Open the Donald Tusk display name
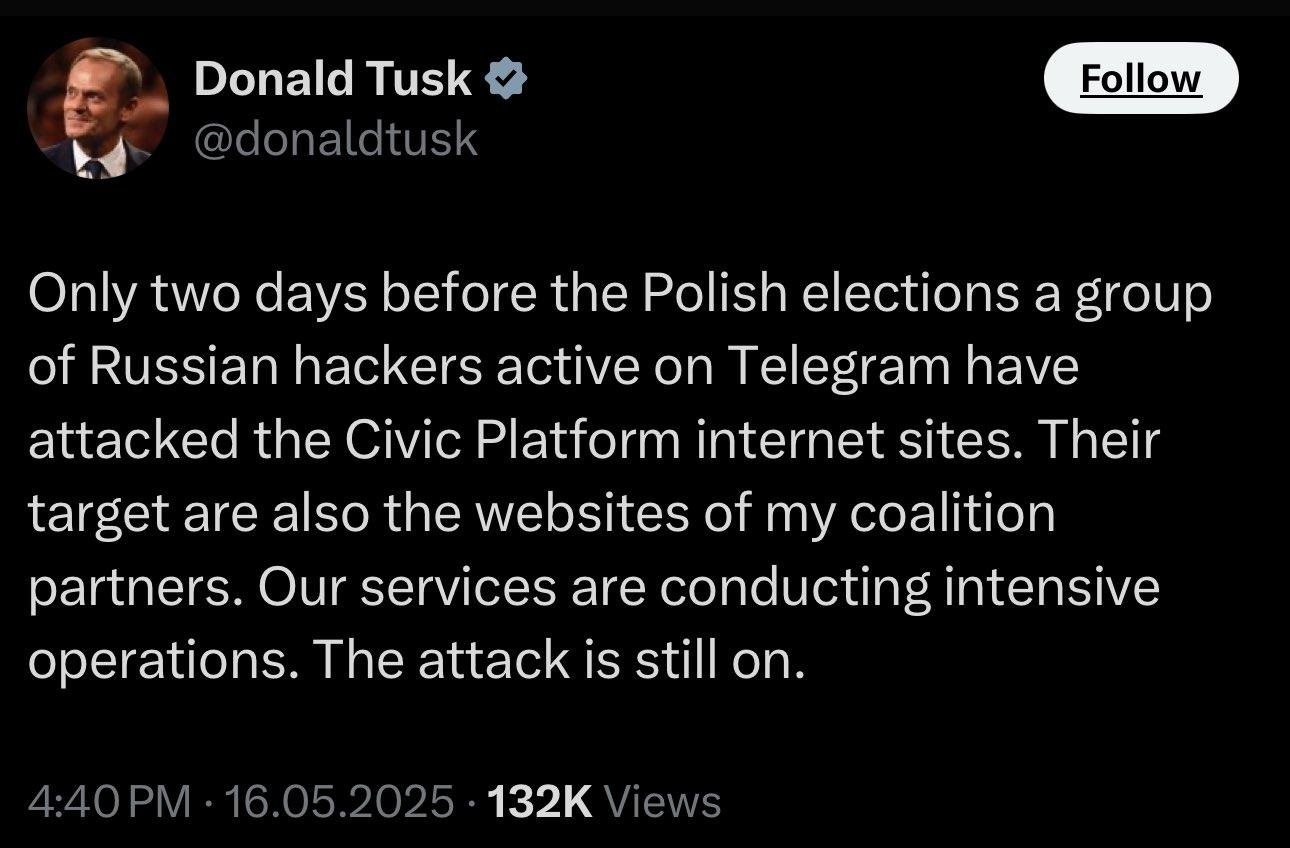 coord(332,79)
